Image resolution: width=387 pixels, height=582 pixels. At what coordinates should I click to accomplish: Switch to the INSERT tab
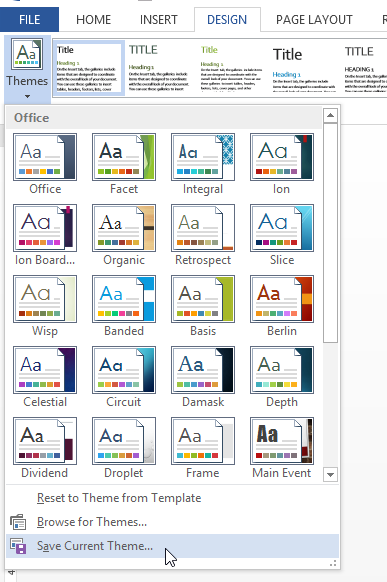159,19
